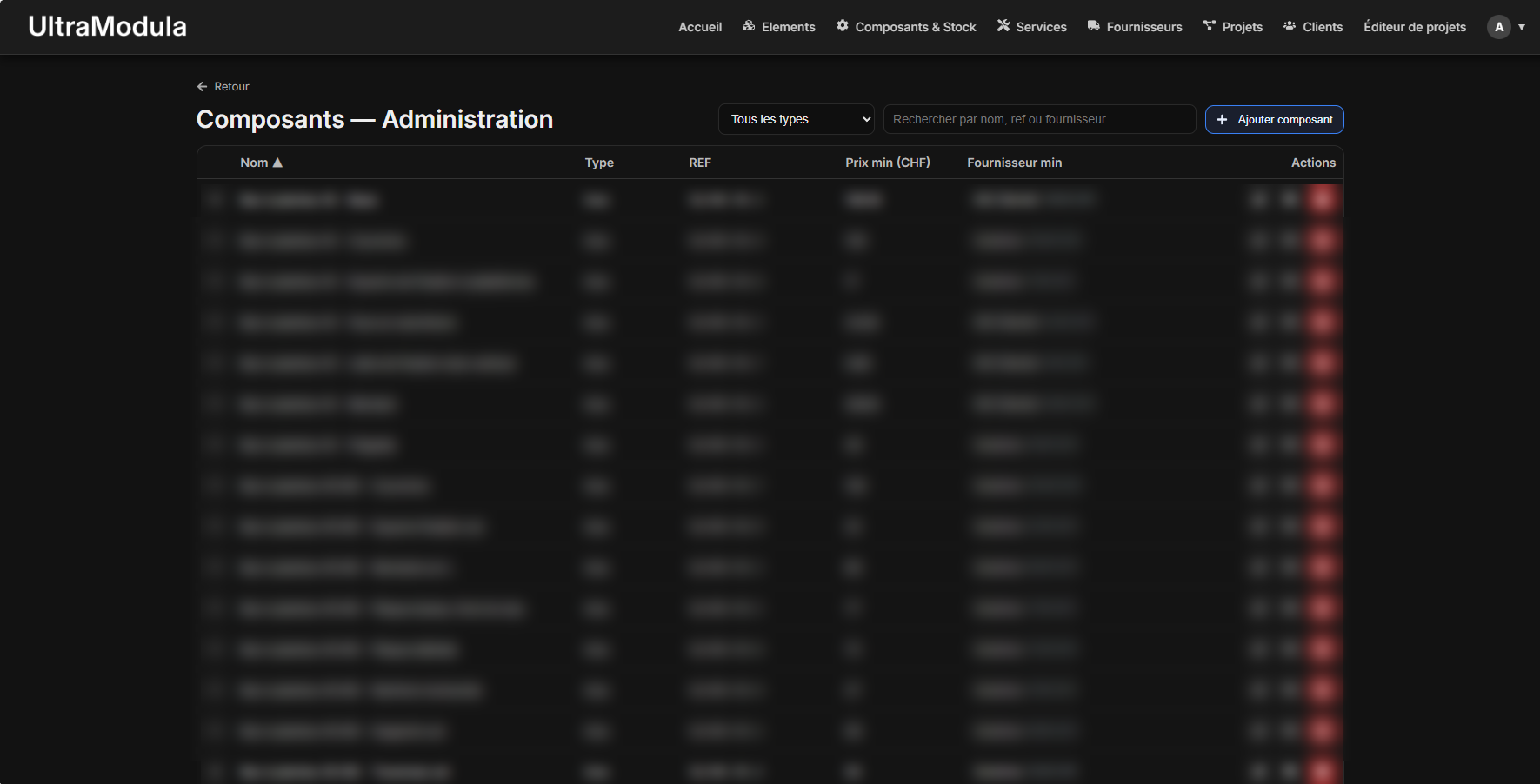Open Éditeur de projets from the navigation bar
This screenshot has height=784, width=1540.
1414,27
